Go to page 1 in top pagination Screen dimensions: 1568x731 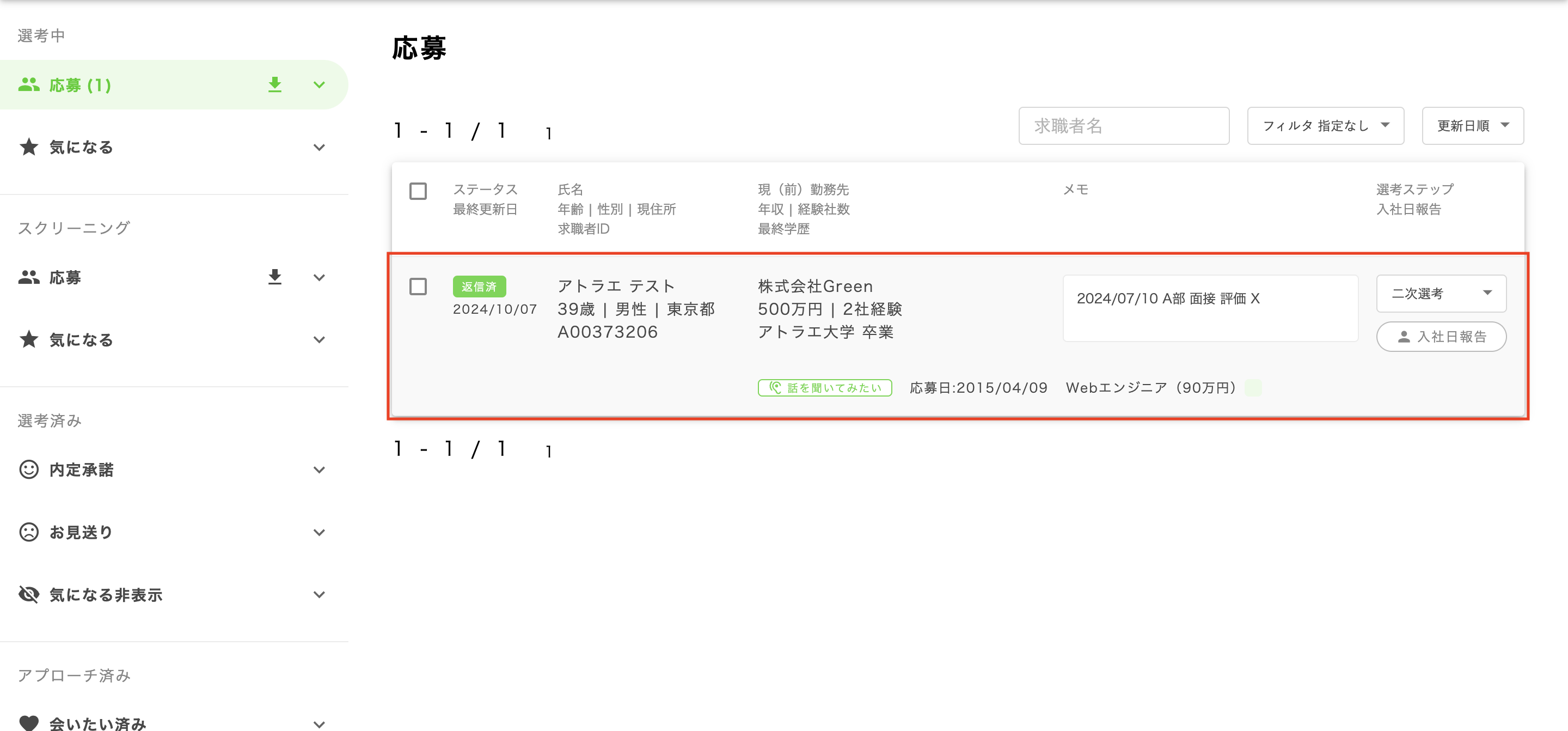pos(548,133)
